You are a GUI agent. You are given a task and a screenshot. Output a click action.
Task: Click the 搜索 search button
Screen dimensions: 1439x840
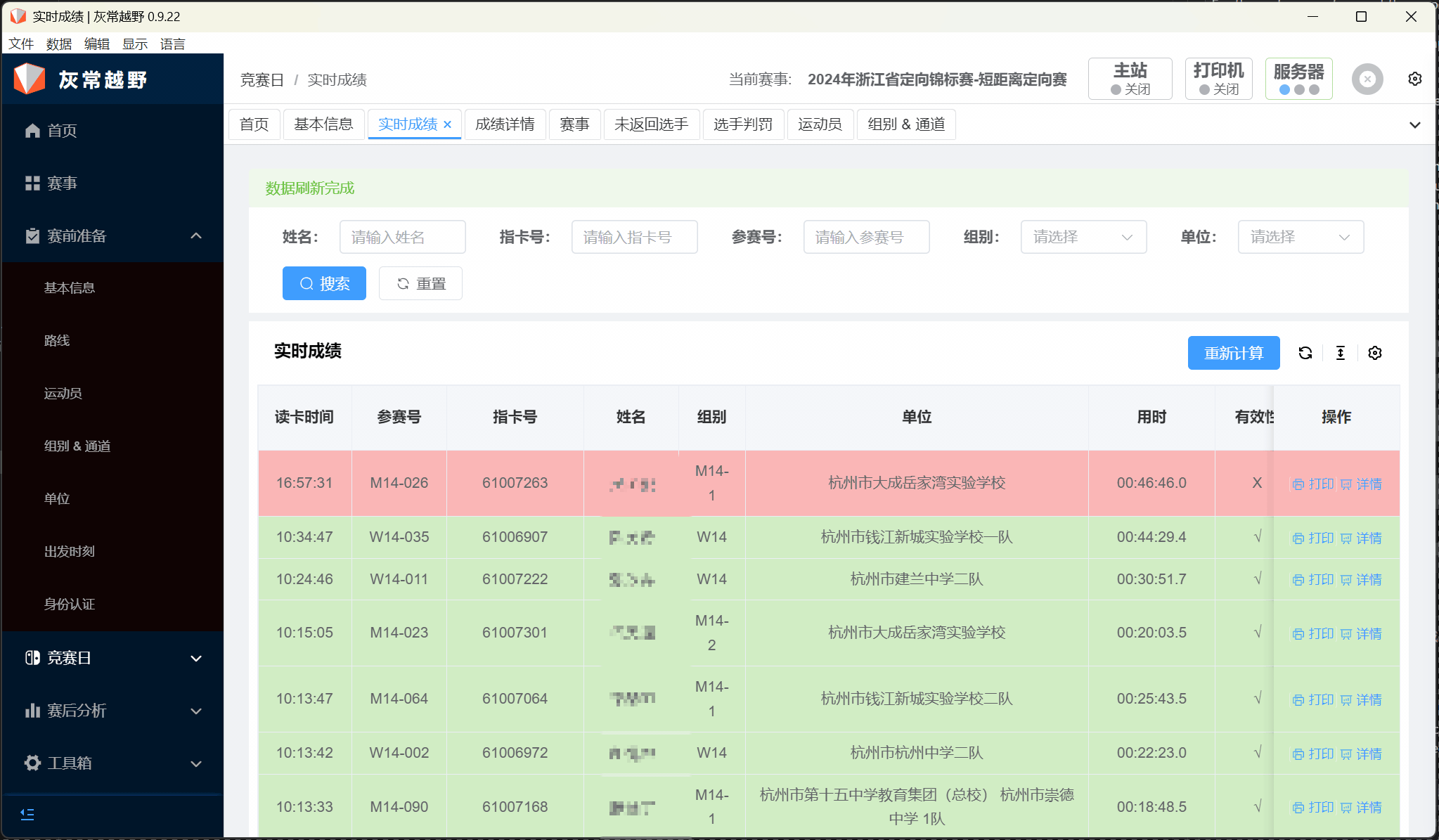pyautogui.click(x=324, y=283)
